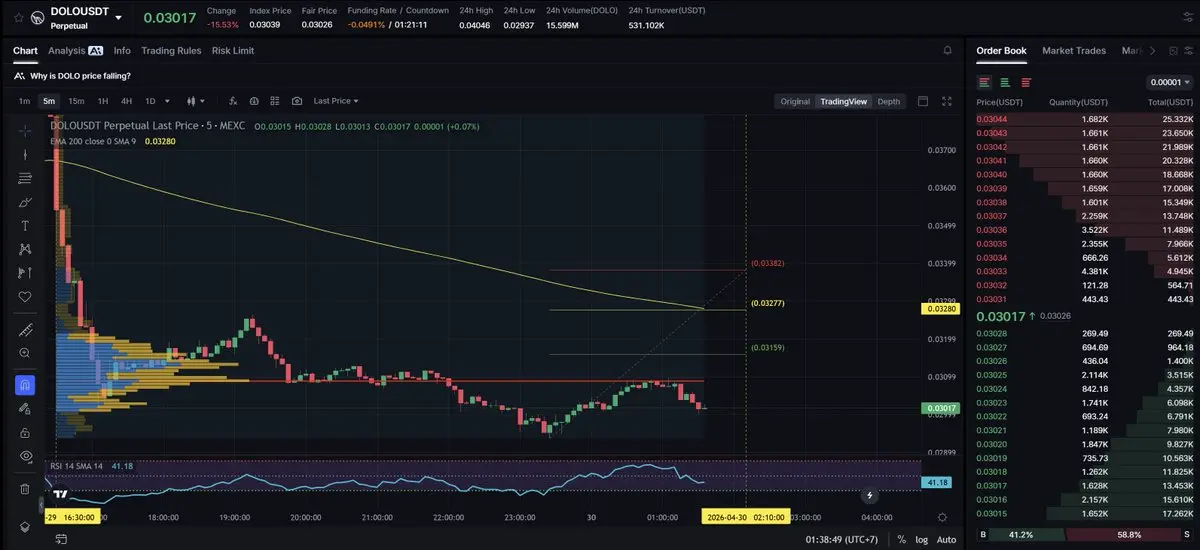This screenshot has width=1200, height=550.
Task: Select the Text annotation tool
Action: point(25,226)
